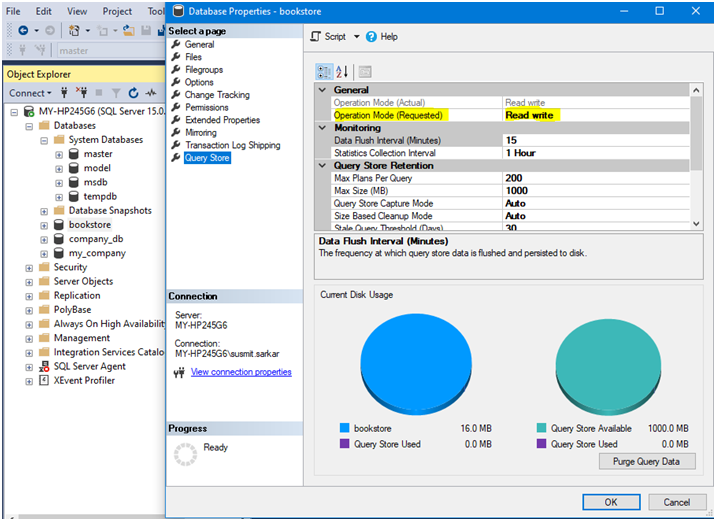Click the property grid scroll down arrow

point(696,224)
